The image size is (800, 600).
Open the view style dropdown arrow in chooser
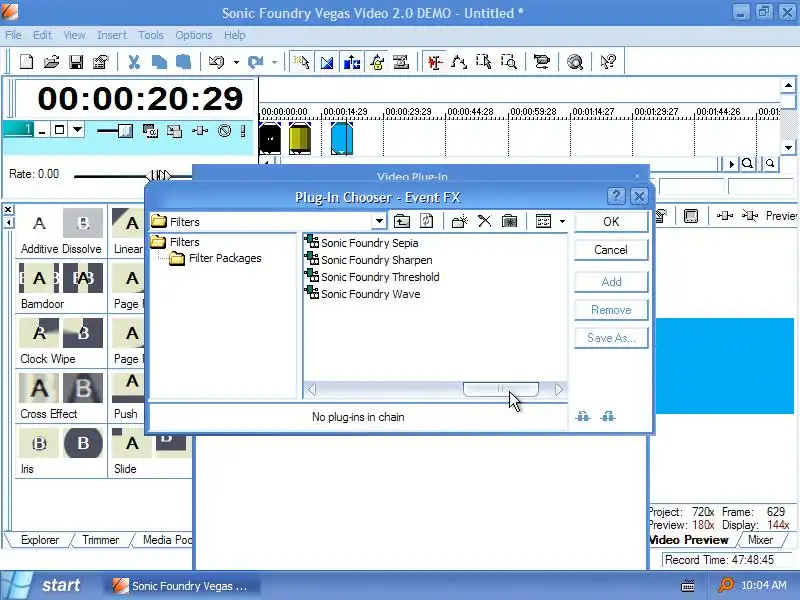click(562, 221)
